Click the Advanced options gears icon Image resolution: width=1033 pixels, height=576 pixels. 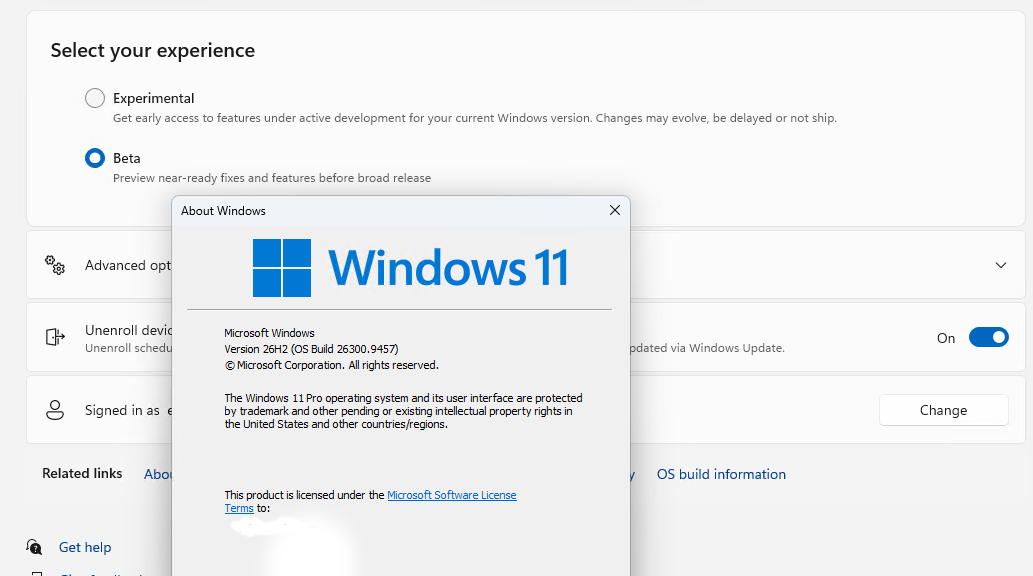coord(55,265)
